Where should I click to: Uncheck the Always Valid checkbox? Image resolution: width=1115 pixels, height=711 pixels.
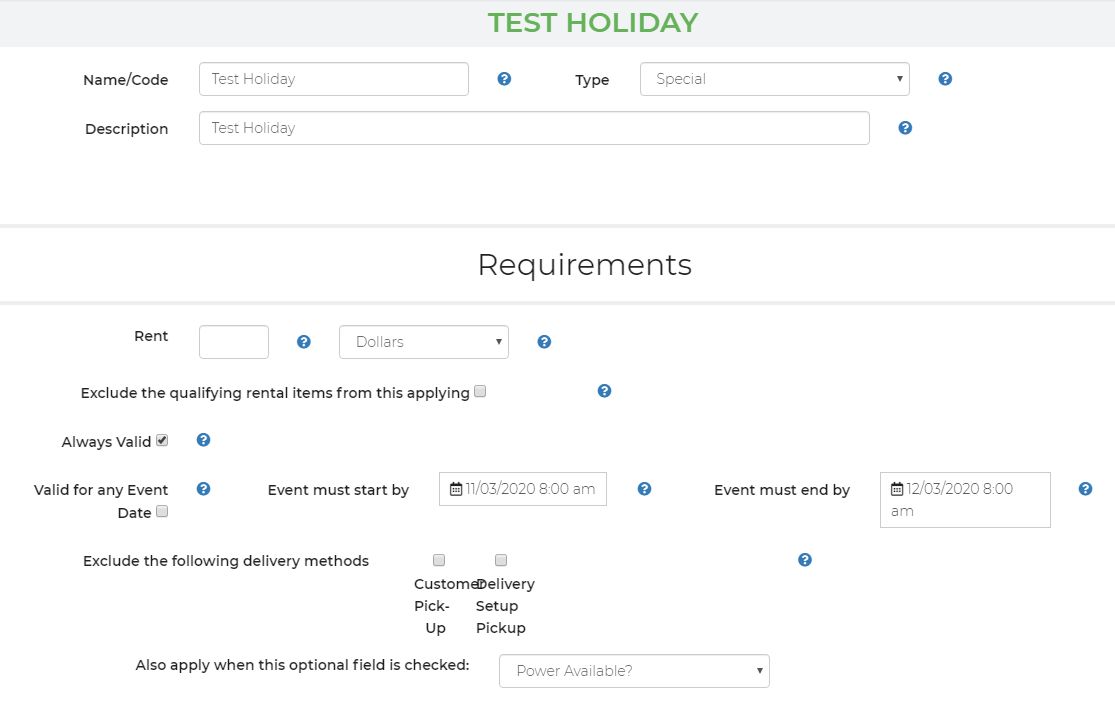pyautogui.click(x=162, y=440)
